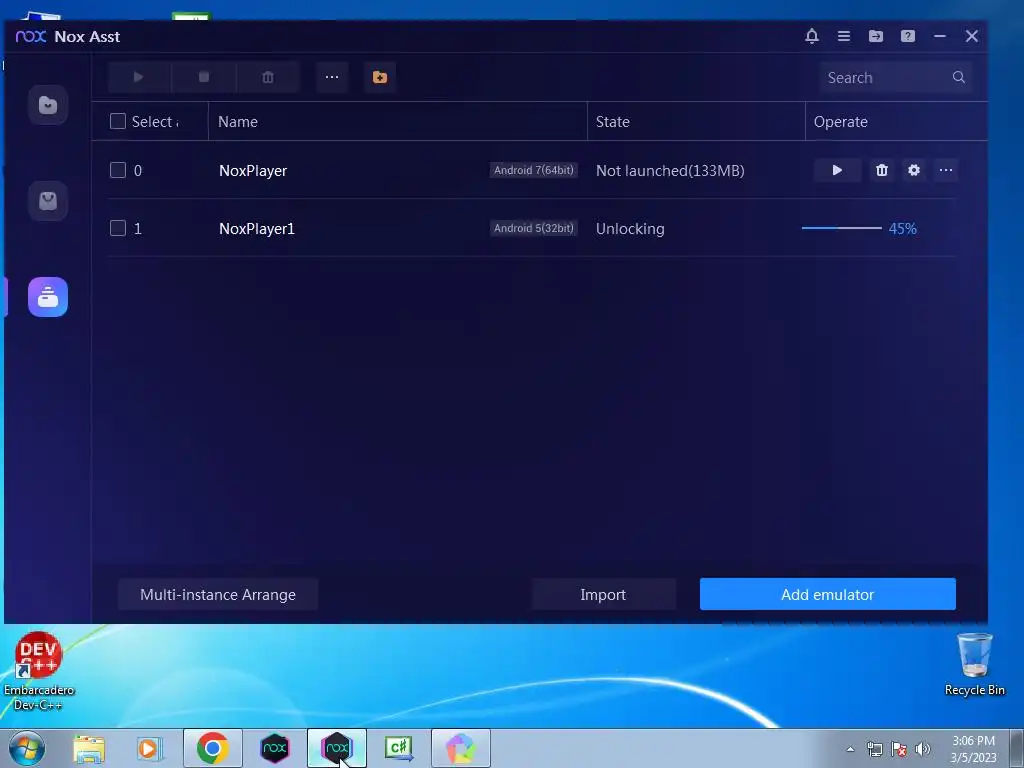Image resolution: width=1024 pixels, height=768 pixels.
Task: Click the Add emulator button
Action: pos(827,594)
